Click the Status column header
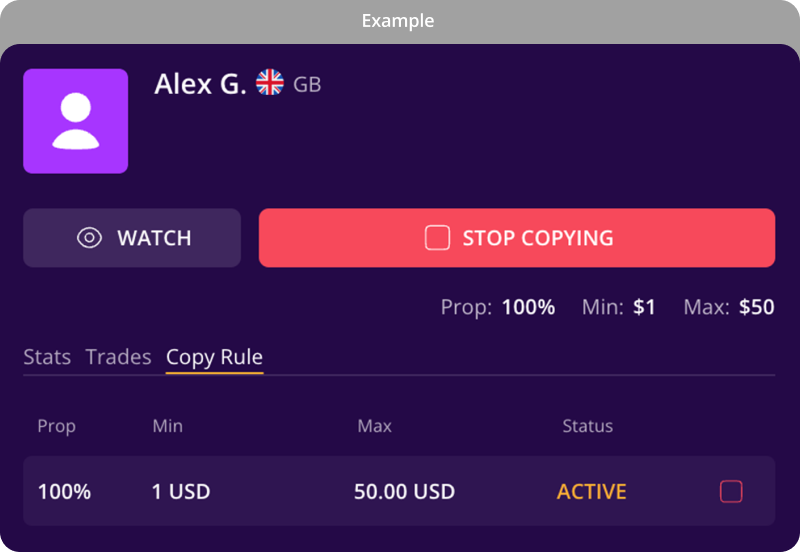Image resolution: width=800 pixels, height=552 pixels. [588, 426]
